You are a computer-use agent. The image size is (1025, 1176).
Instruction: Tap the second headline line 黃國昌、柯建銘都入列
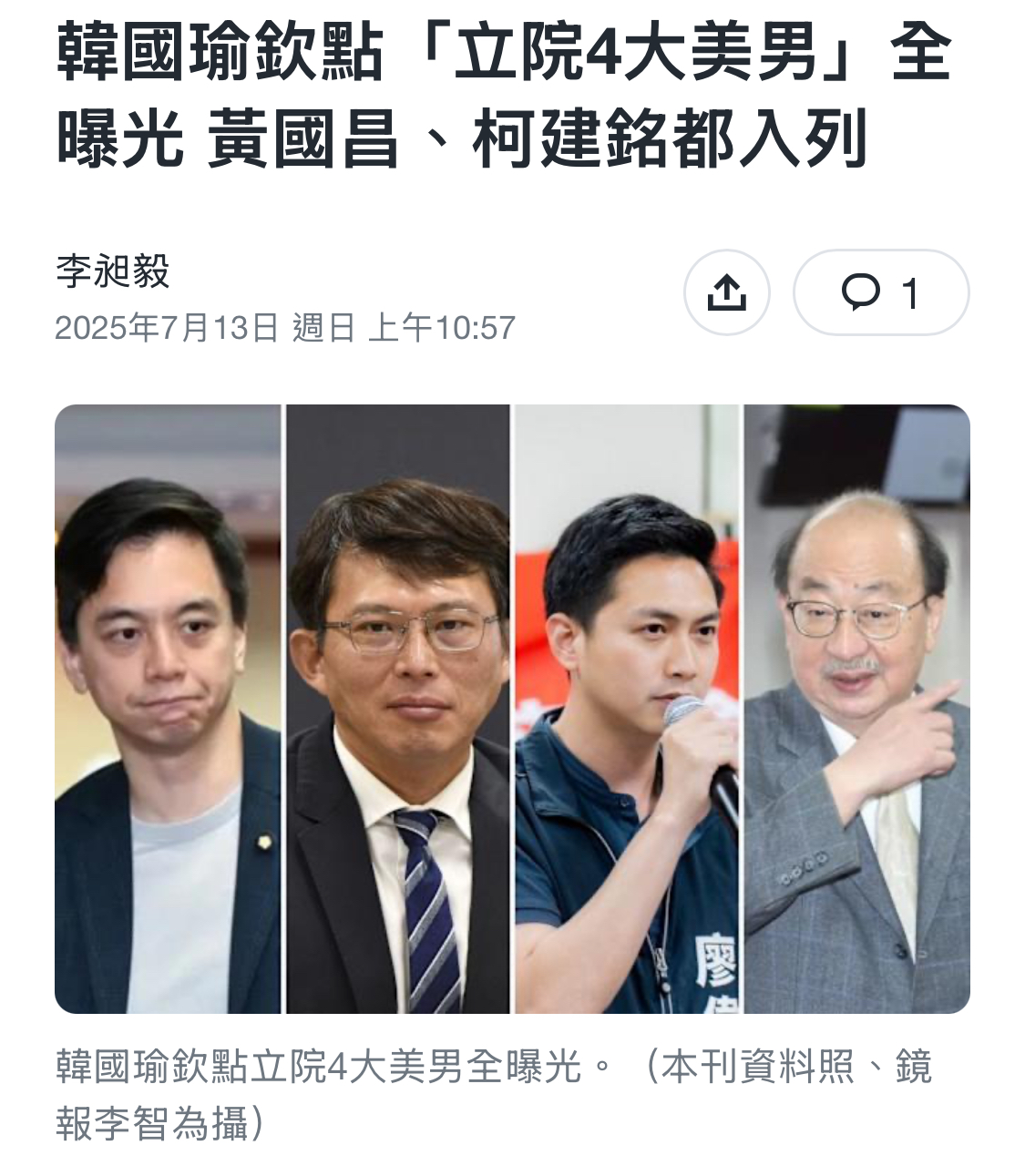tap(538, 140)
